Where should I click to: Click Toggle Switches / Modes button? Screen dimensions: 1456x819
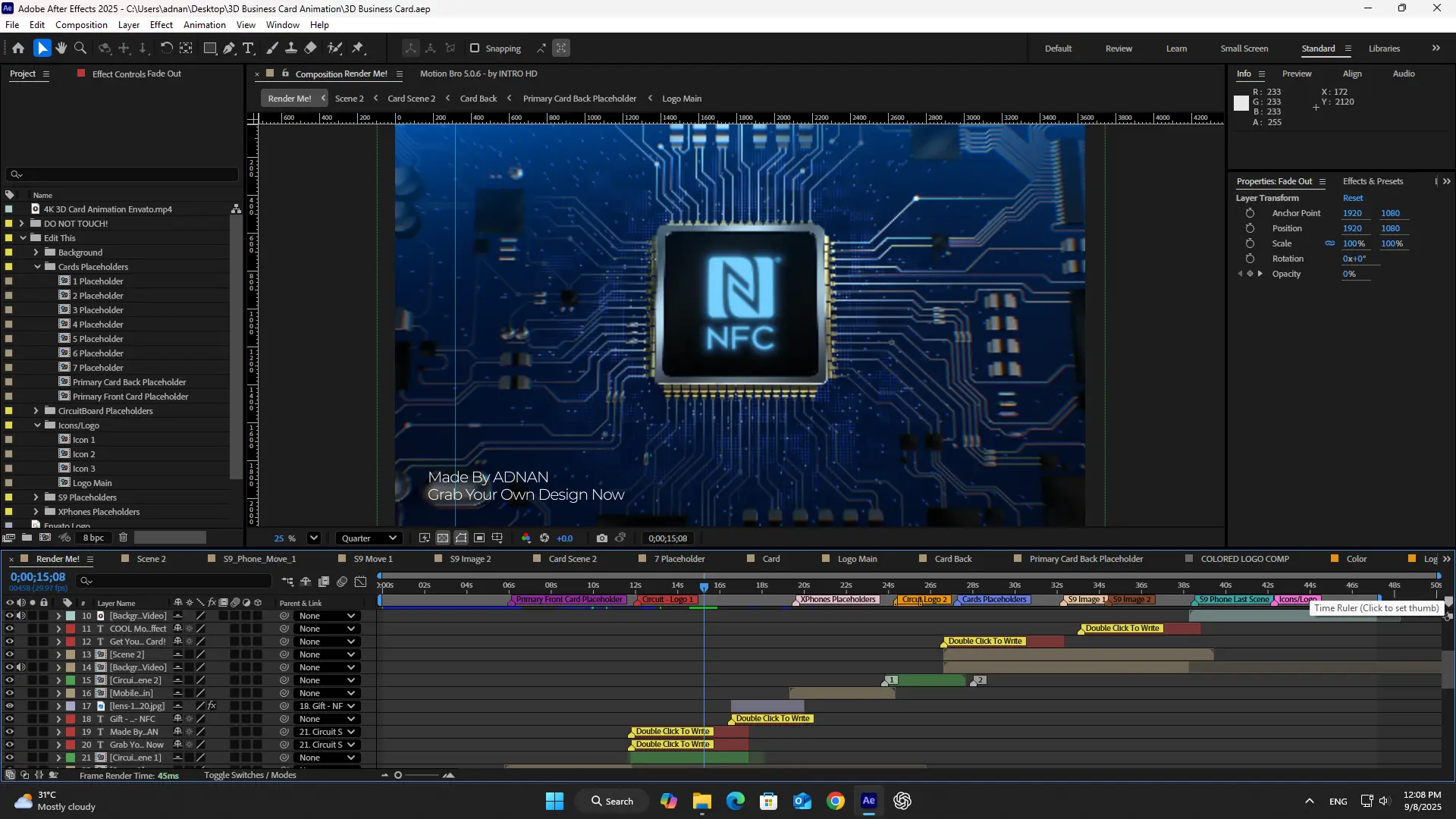click(249, 775)
